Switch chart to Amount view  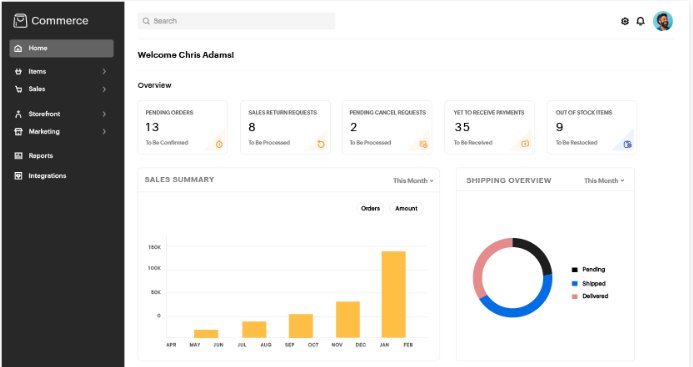tap(406, 208)
